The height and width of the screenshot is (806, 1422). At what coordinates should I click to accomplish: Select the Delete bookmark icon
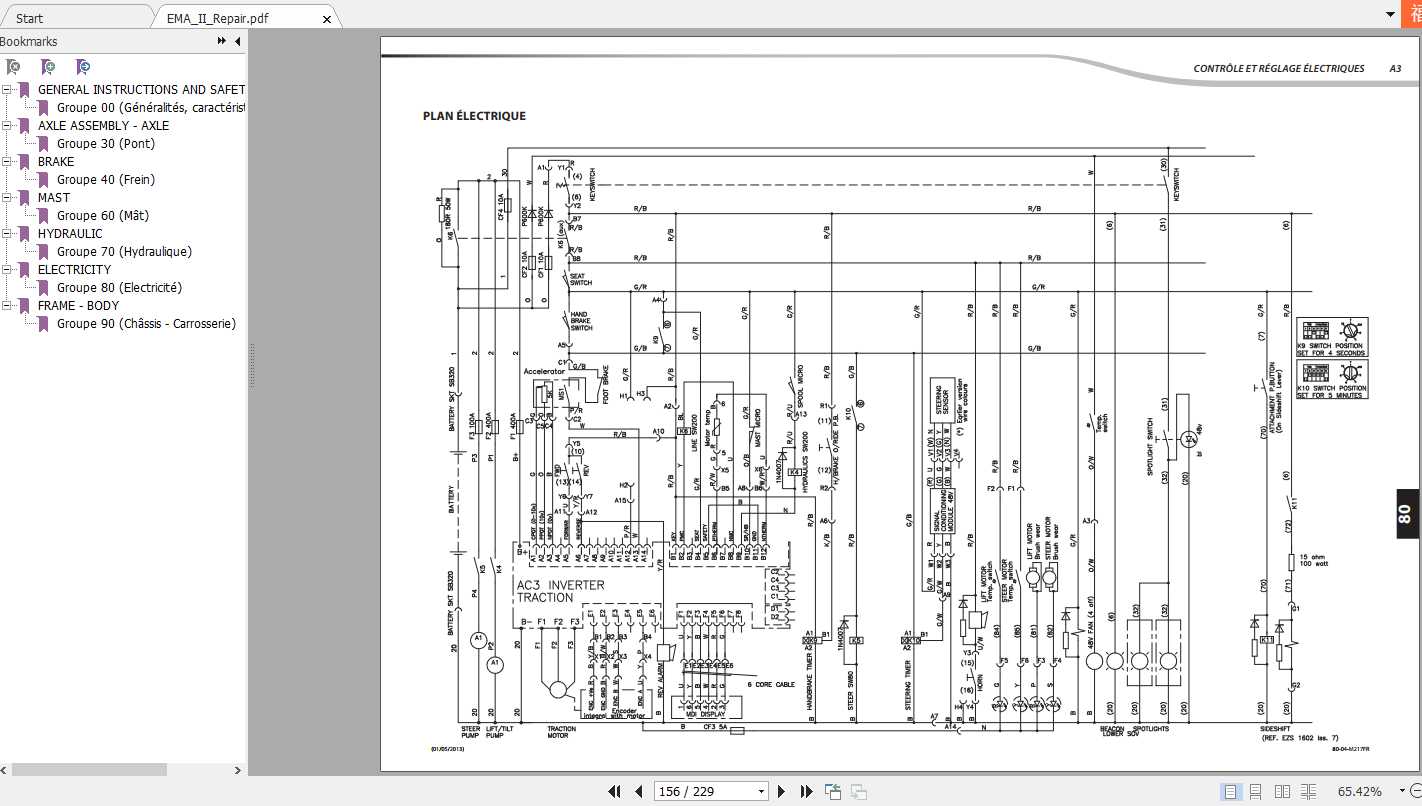coord(14,67)
